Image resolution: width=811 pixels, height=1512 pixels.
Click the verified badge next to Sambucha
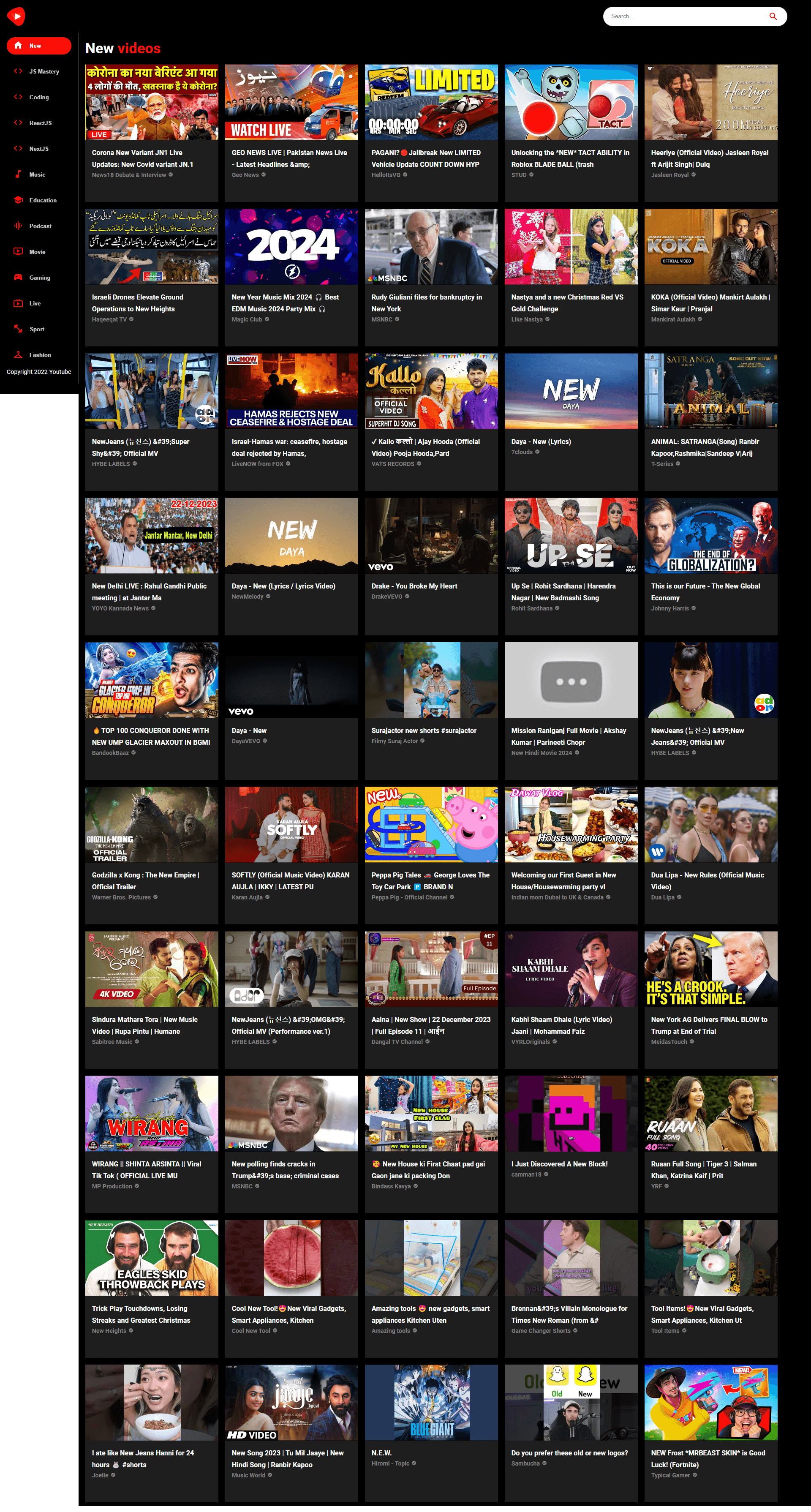(x=544, y=1463)
